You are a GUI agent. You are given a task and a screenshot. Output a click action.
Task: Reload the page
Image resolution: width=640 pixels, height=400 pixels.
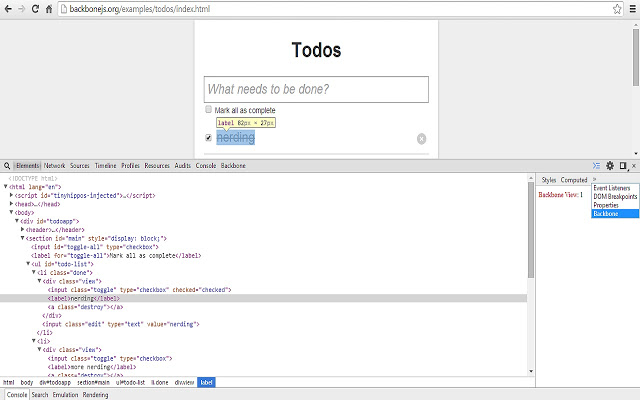pos(36,9)
